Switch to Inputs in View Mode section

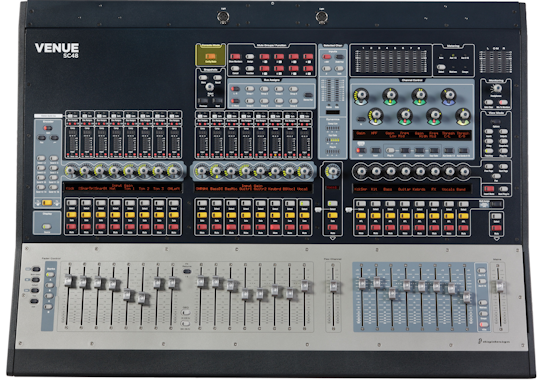[489, 132]
